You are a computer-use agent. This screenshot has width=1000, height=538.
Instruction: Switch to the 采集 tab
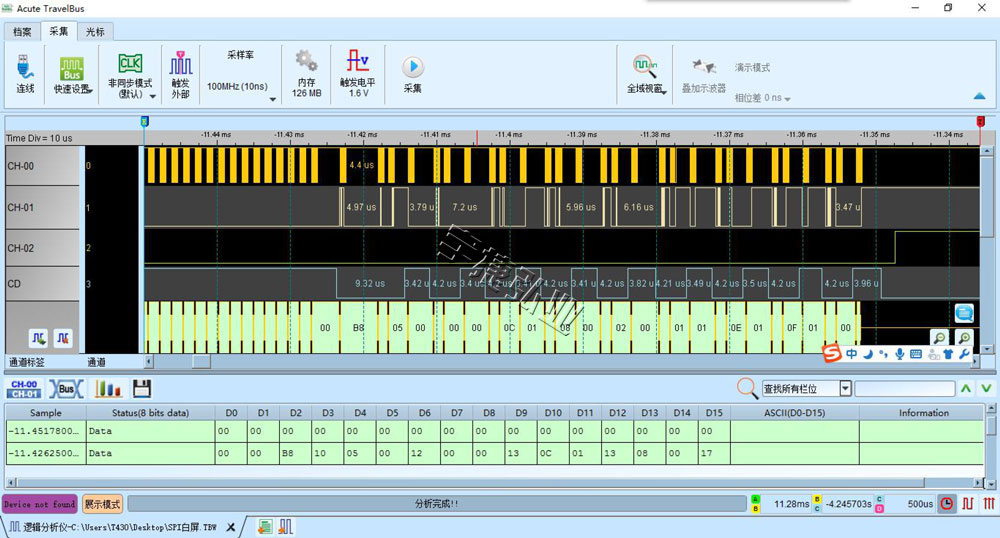[59, 31]
